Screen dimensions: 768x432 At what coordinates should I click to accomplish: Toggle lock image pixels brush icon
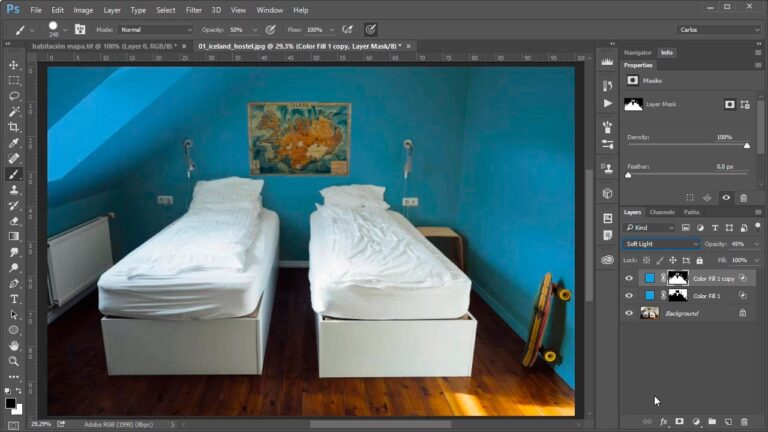tap(660, 260)
